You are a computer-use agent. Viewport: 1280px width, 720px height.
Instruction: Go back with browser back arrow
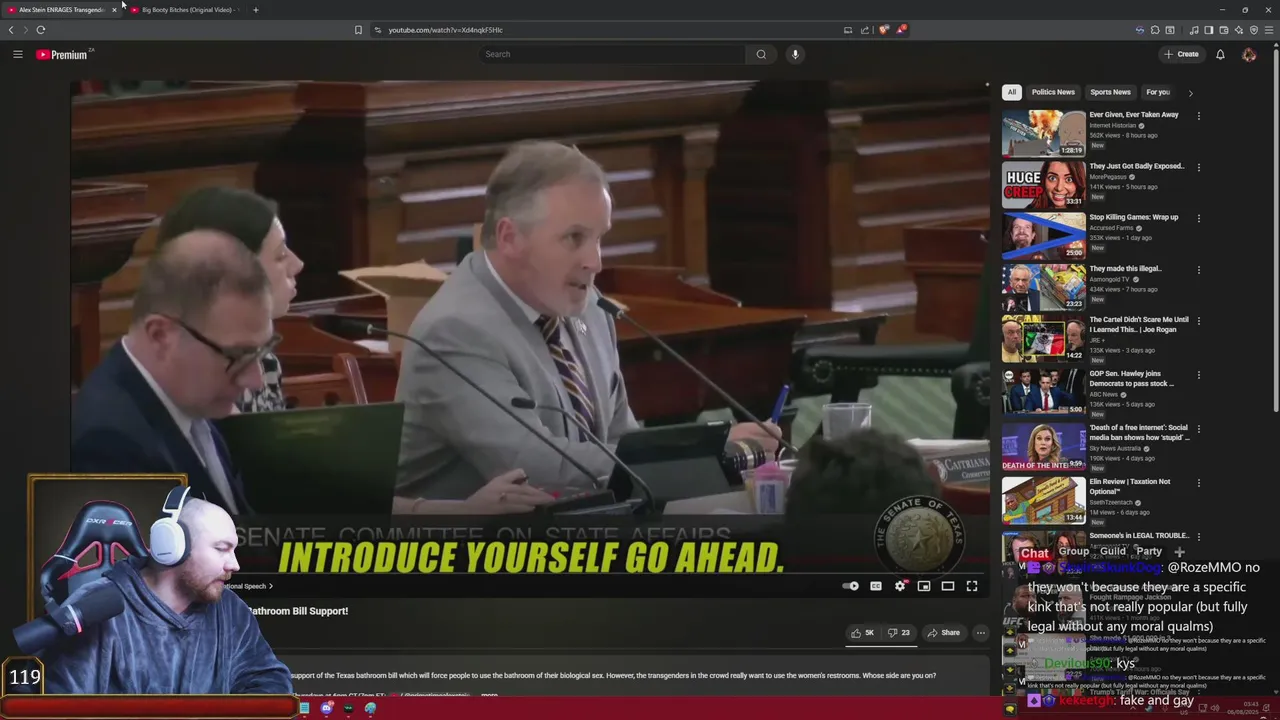11,30
